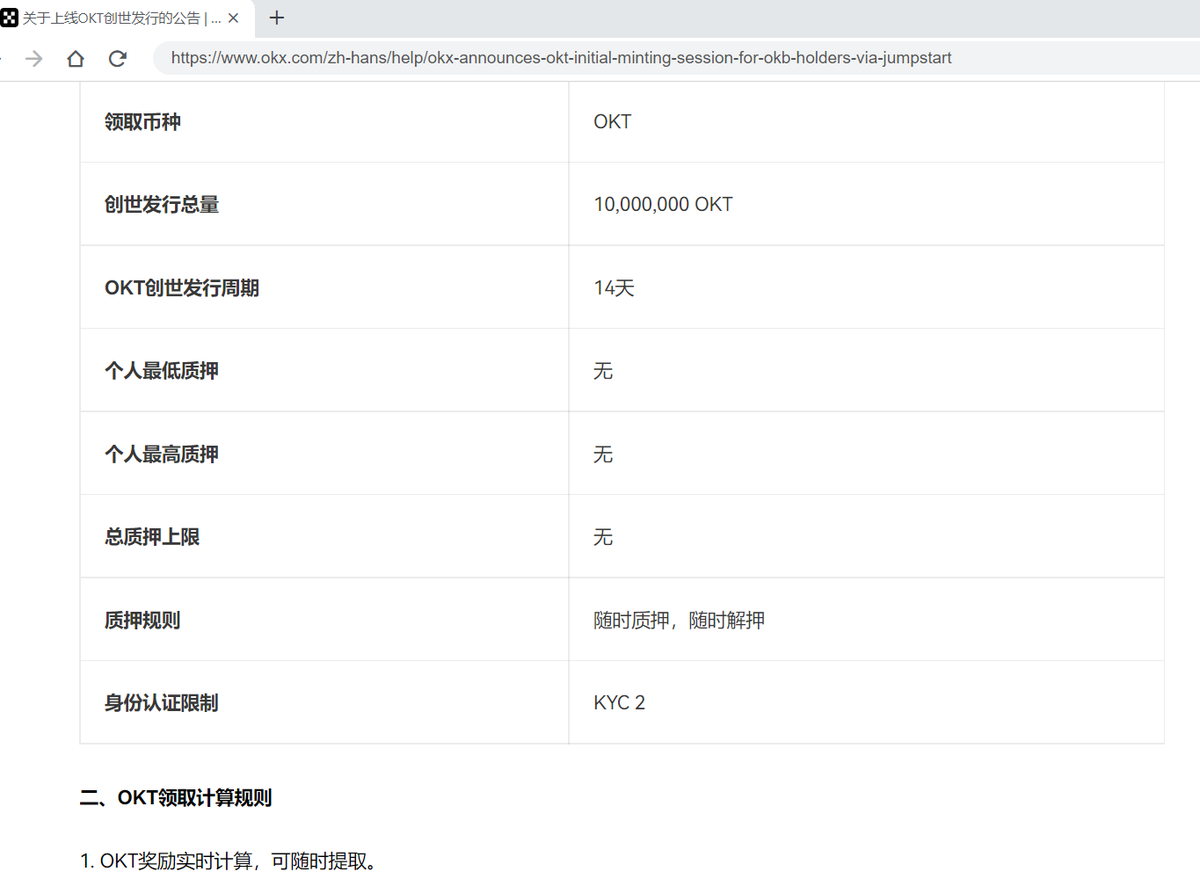
Task: Reload the current page
Action: (x=118, y=58)
